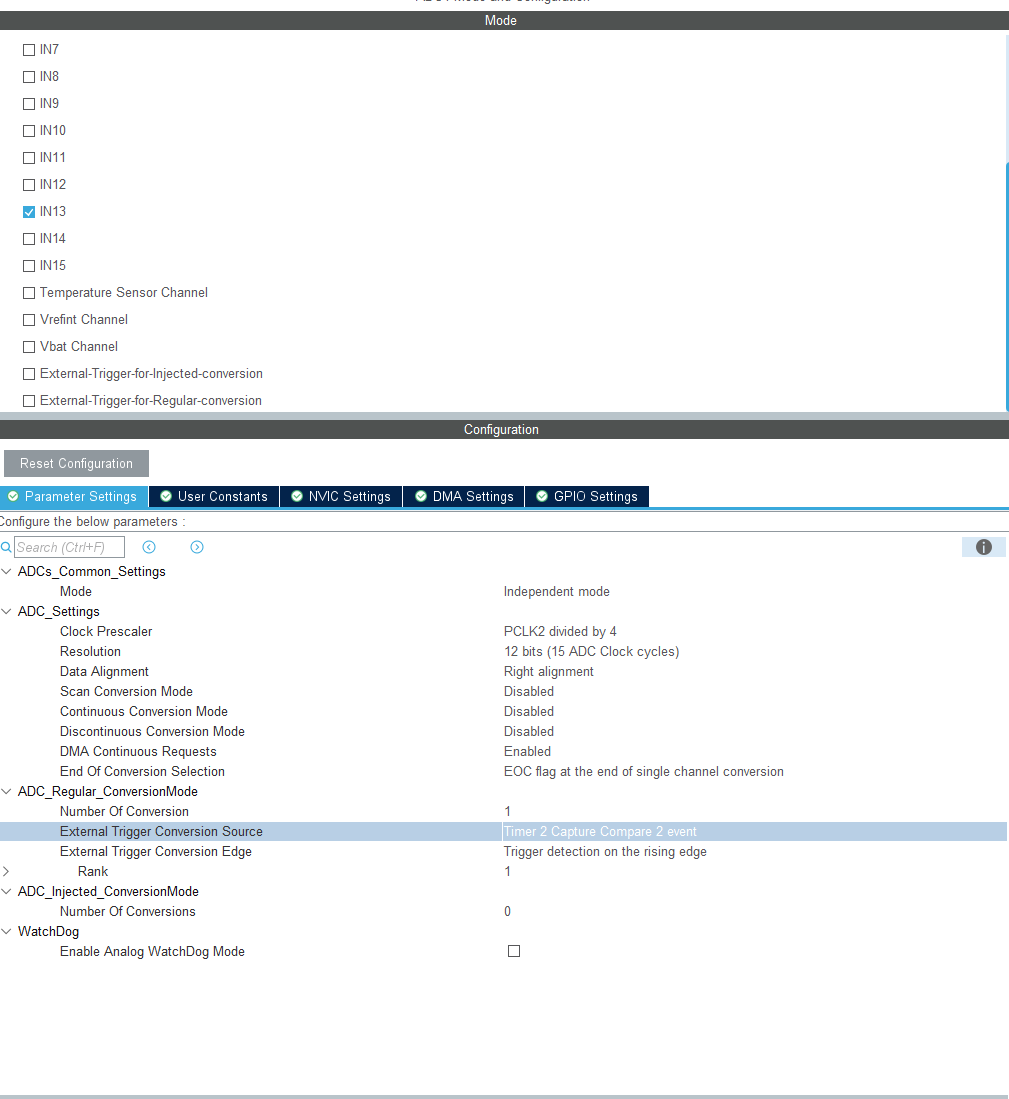
Task: Click the Search (Ctrl+F) field
Action: pos(69,547)
